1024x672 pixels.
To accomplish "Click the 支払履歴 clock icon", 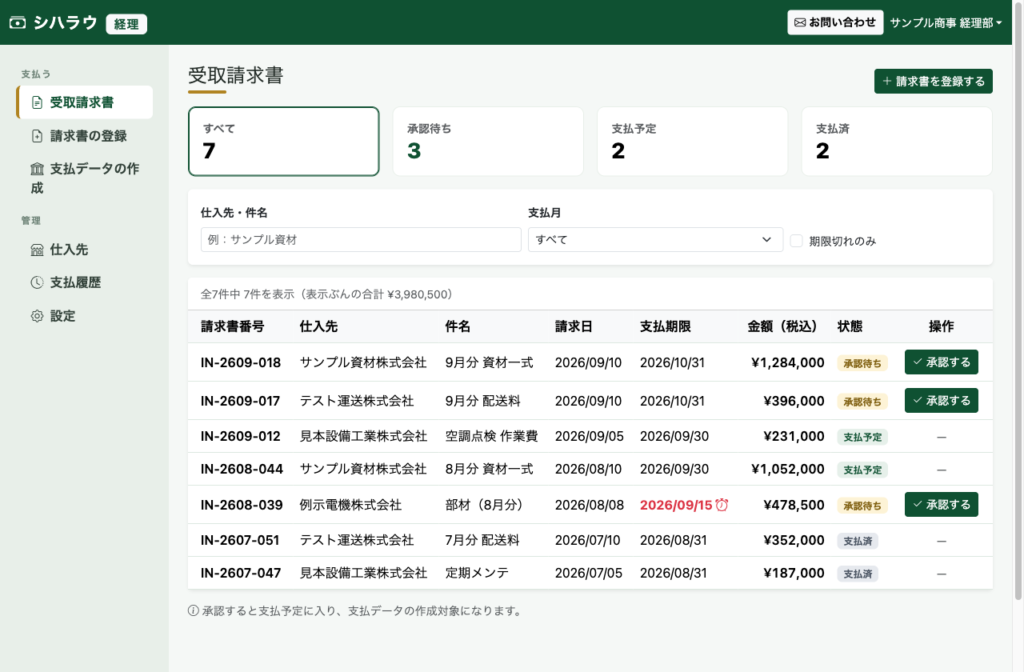I will 37,282.
